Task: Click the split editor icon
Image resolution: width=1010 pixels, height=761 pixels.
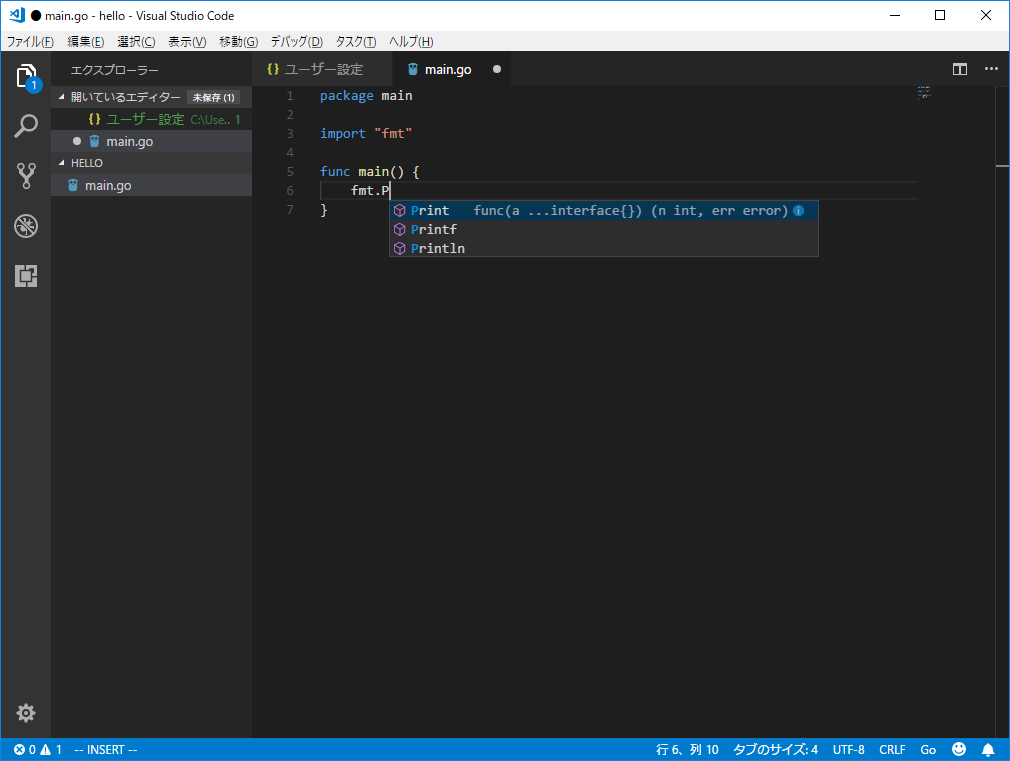Action: coord(960,69)
